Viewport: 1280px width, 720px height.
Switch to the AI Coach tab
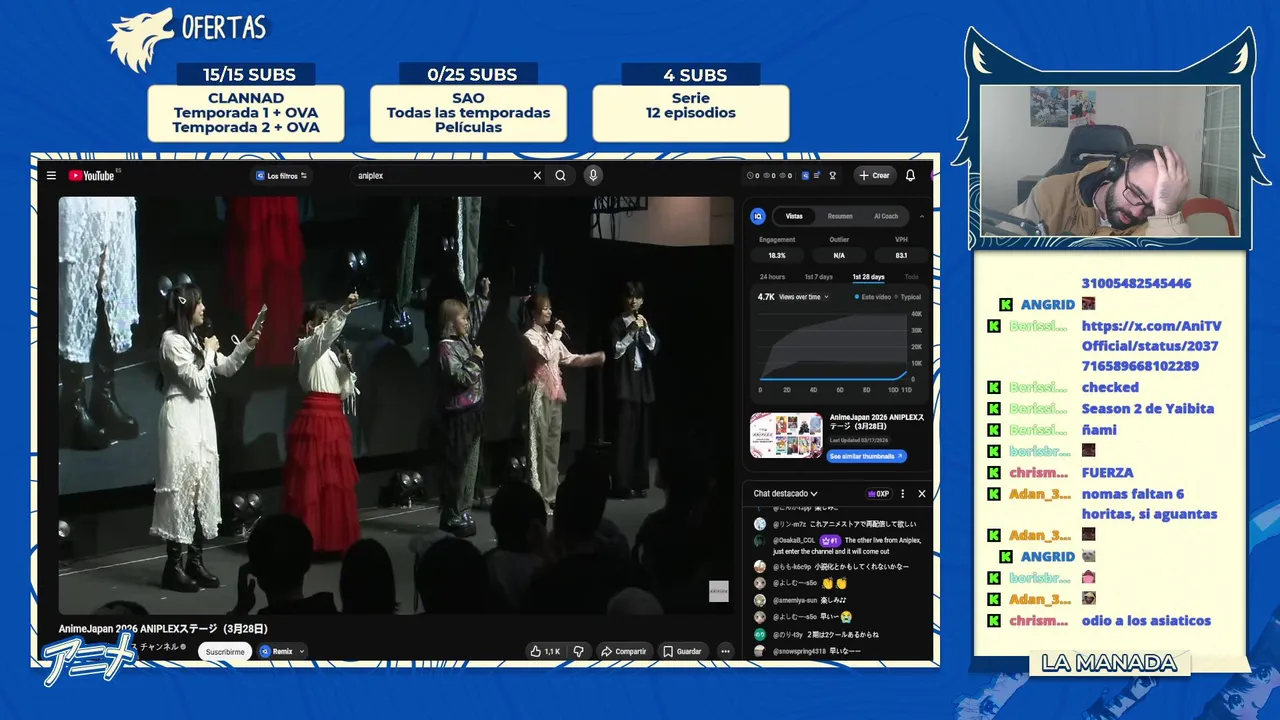coord(886,216)
